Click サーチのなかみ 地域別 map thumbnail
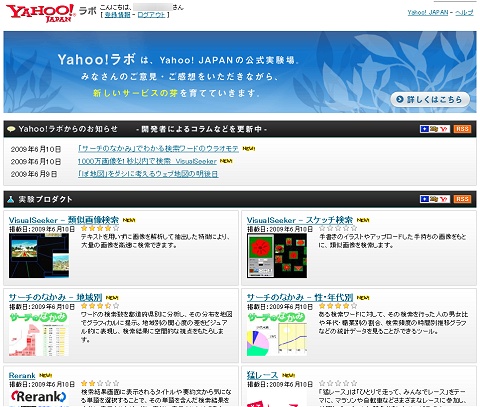480x407 pixels. click(x=39, y=334)
